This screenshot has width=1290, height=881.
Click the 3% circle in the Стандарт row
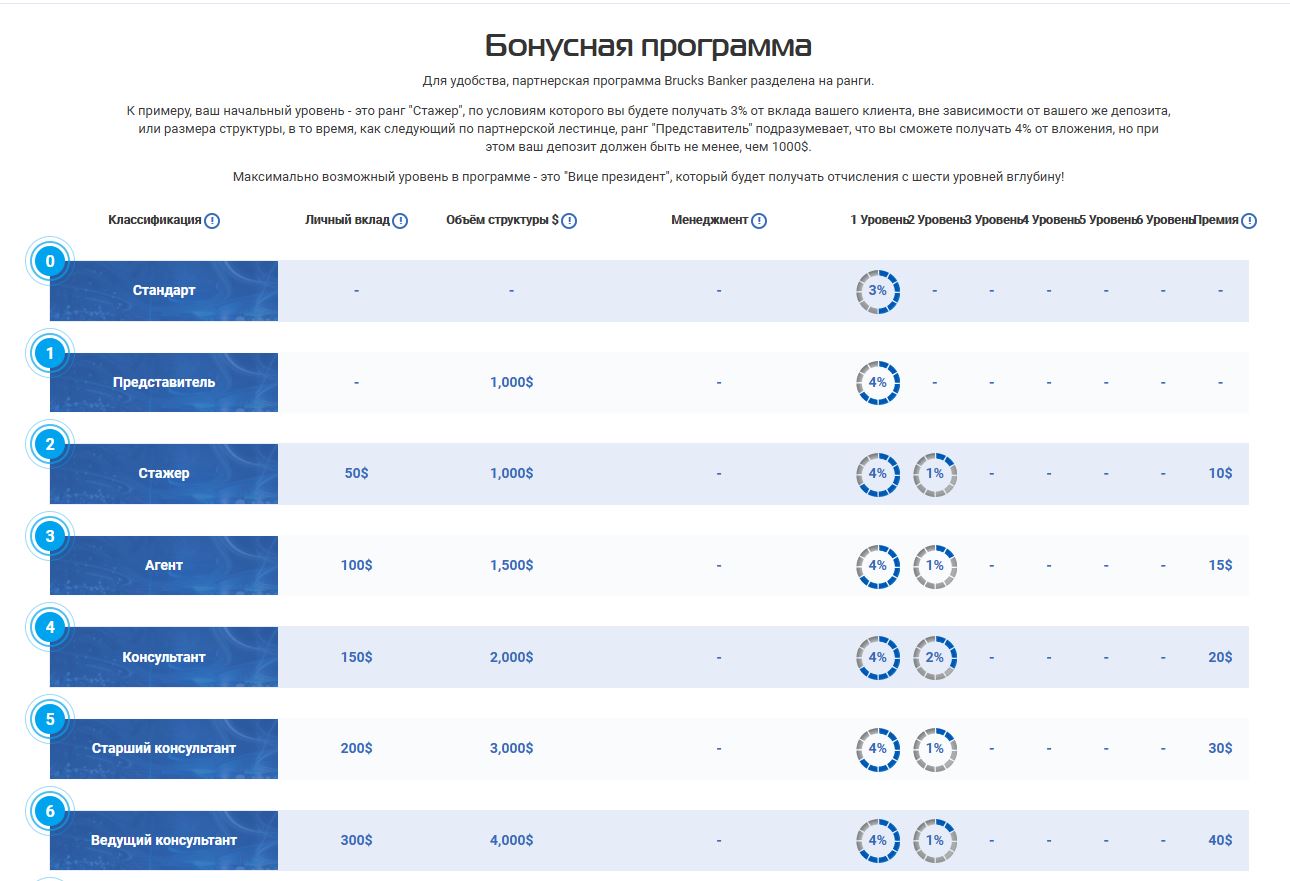coord(878,291)
